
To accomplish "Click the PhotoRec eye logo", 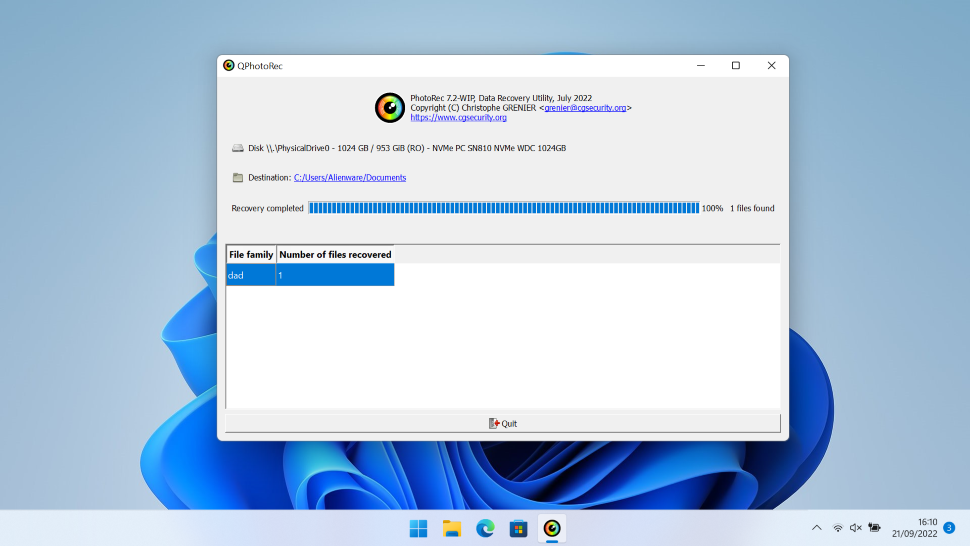I will [390, 108].
